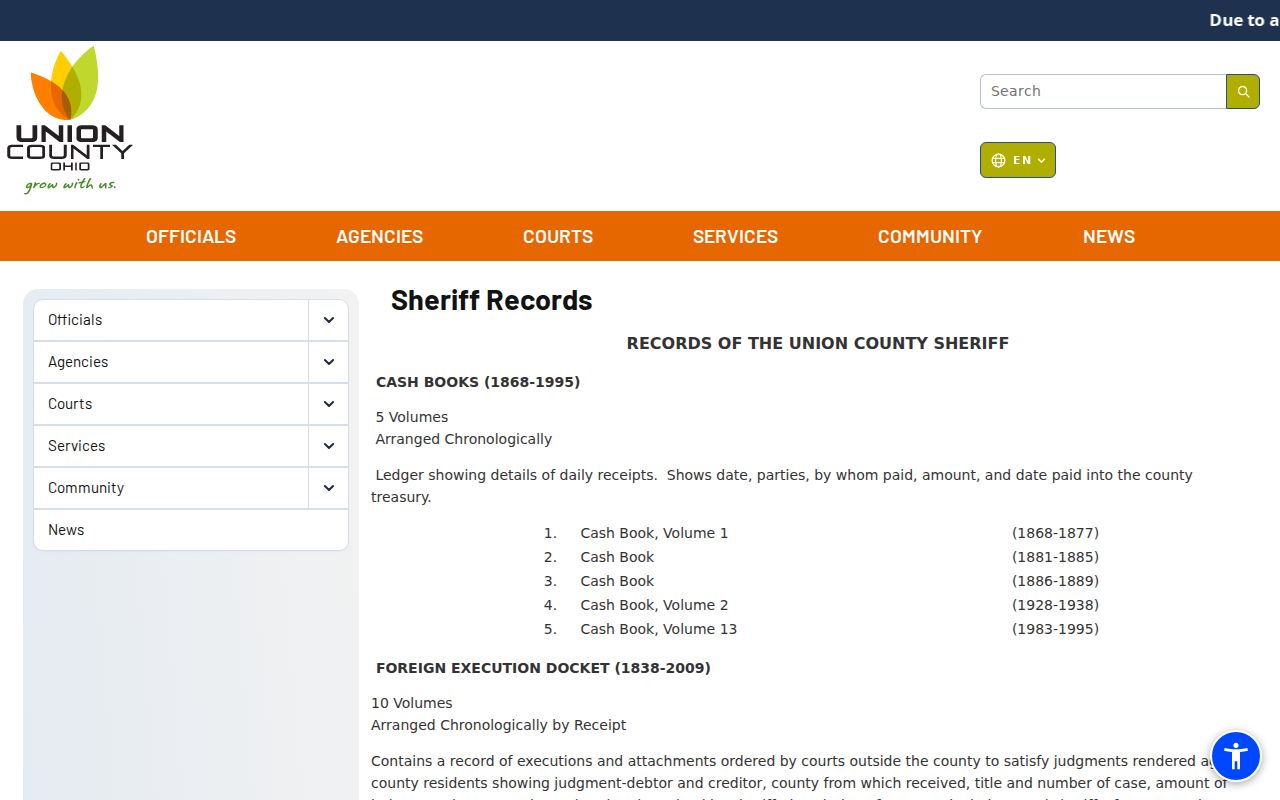The image size is (1280, 800).
Task: Open the News sidebar link
Action: pyautogui.click(x=191, y=530)
